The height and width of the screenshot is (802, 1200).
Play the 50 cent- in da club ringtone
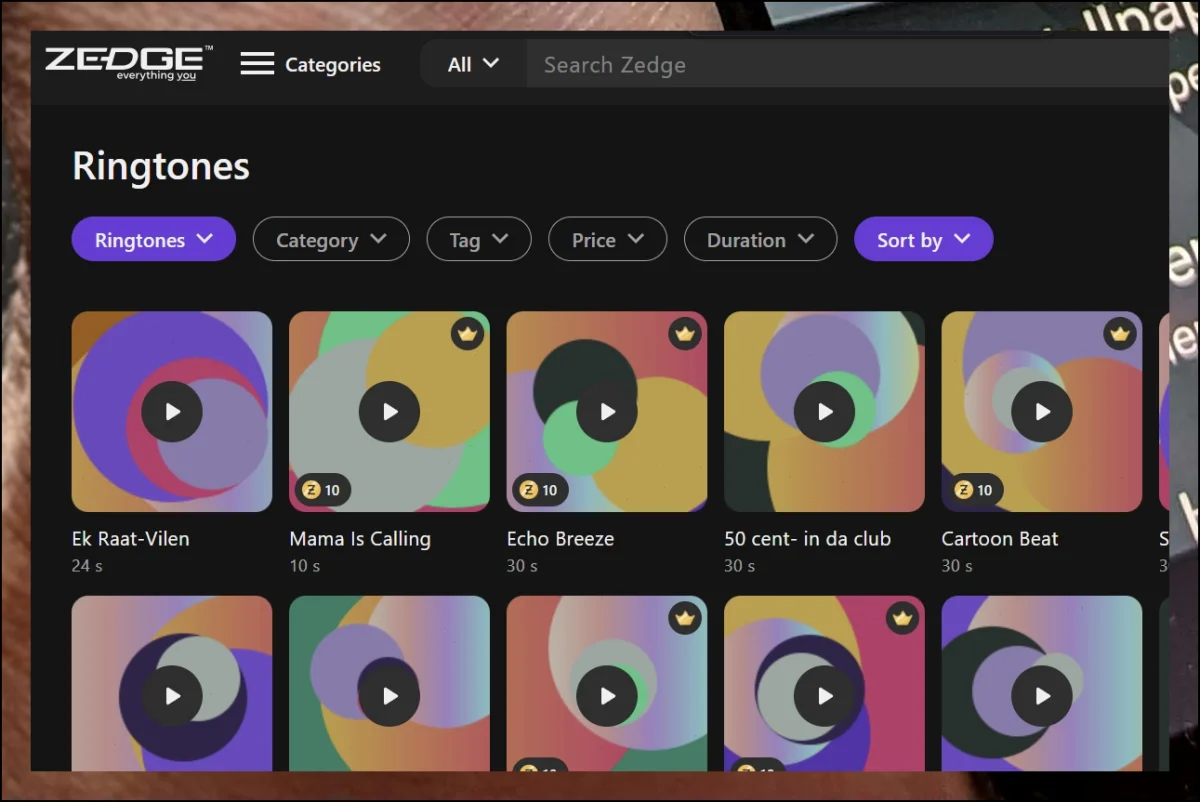(824, 411)
